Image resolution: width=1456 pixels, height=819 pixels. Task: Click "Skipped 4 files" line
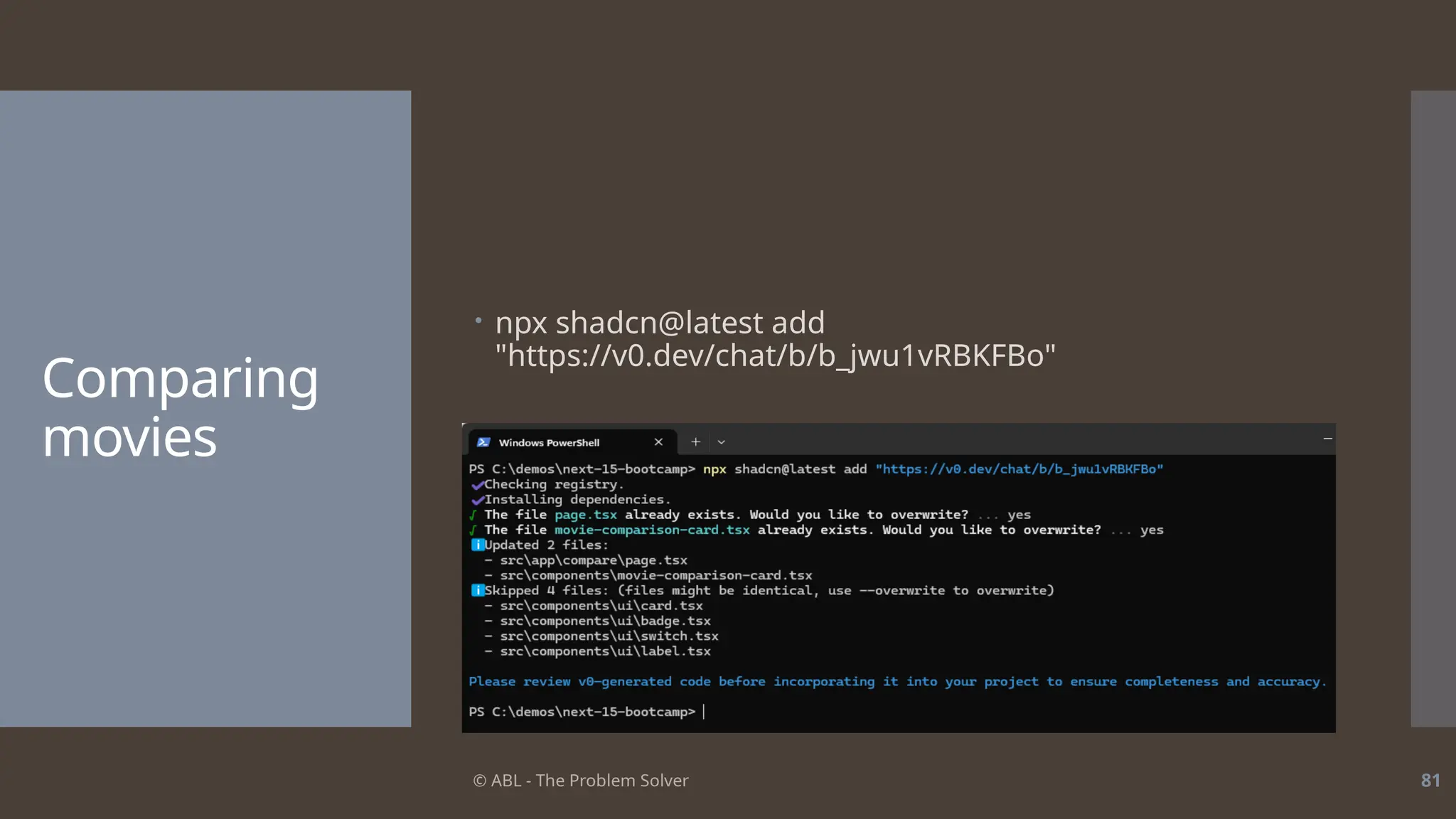769,591
